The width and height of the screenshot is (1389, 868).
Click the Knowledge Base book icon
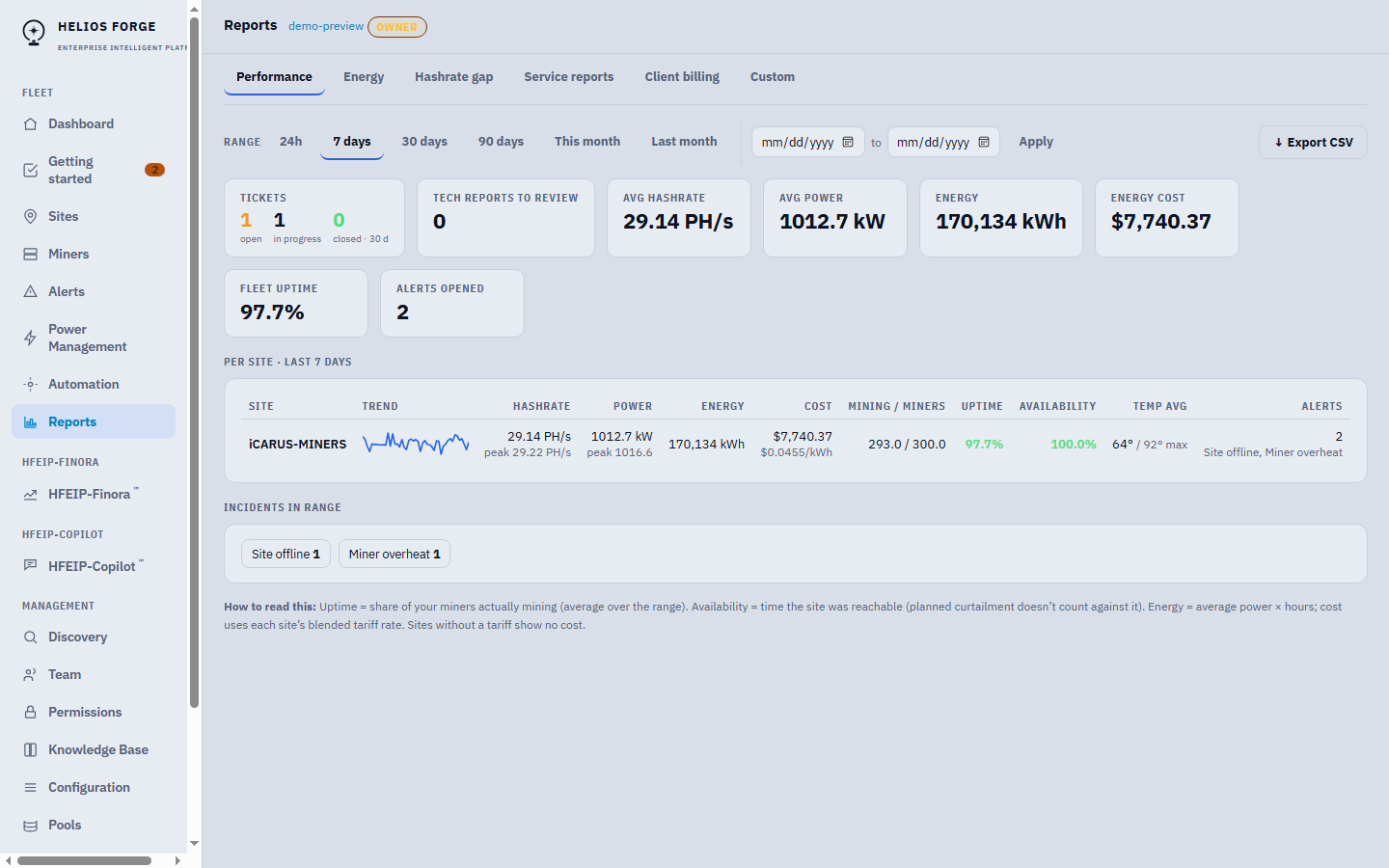click(x=30, y=749)
